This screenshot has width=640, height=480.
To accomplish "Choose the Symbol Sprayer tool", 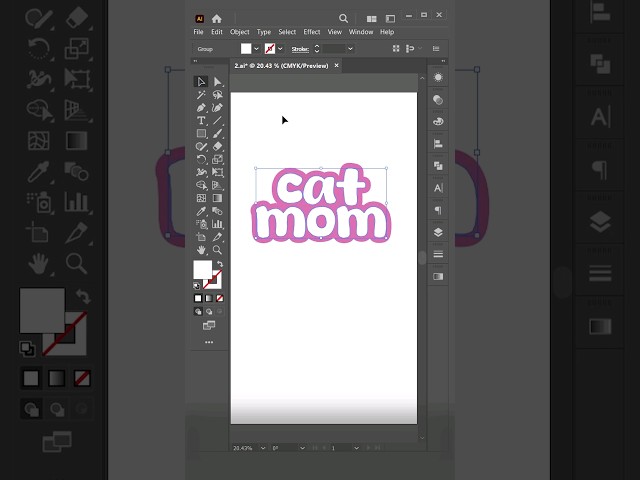I will (201, 224).
